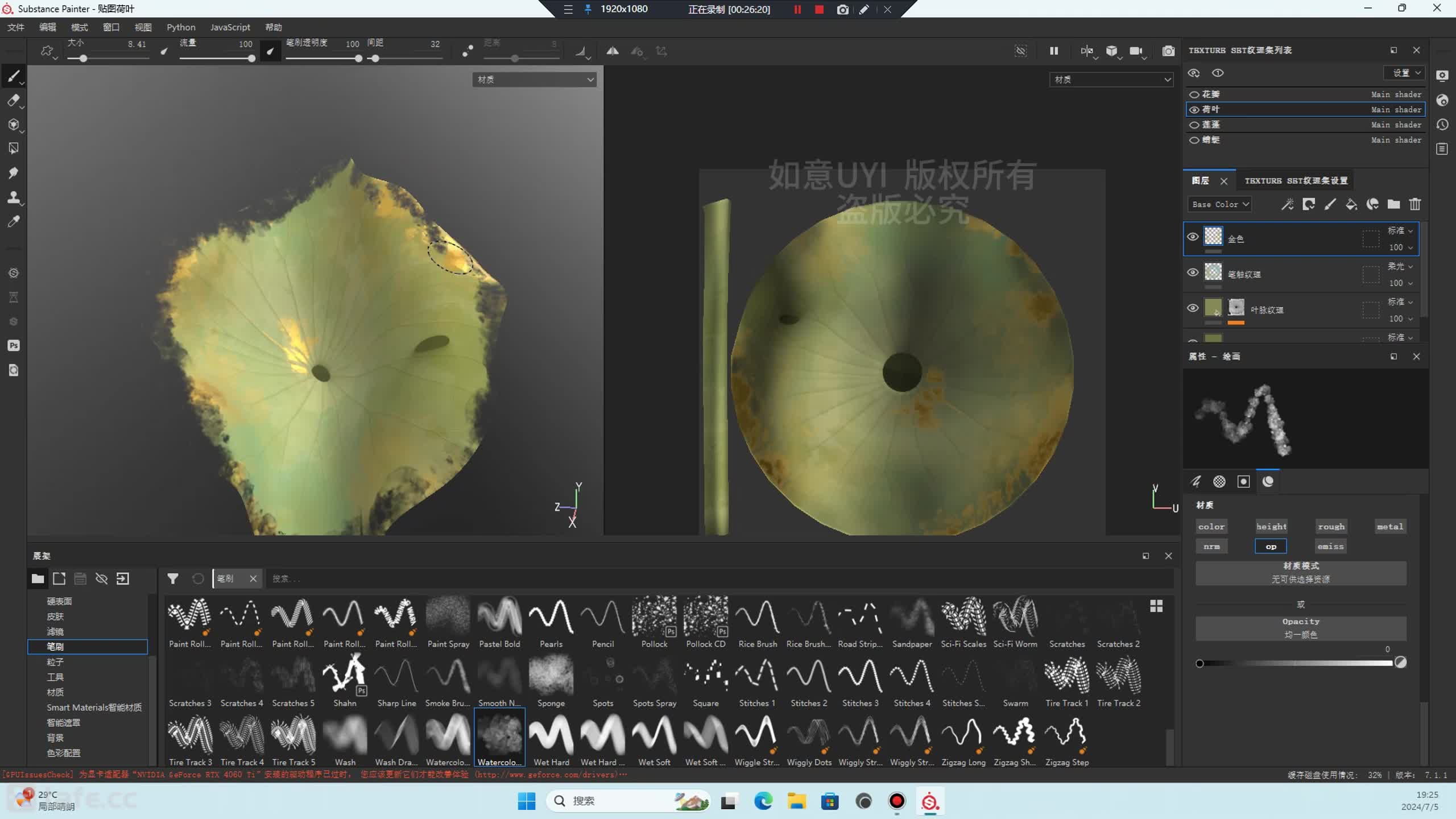Image resolution: width=1456 pixels, height=819 pixels.
Task: Hide the 金色 layer
Action: click(x=1193, y=237)
